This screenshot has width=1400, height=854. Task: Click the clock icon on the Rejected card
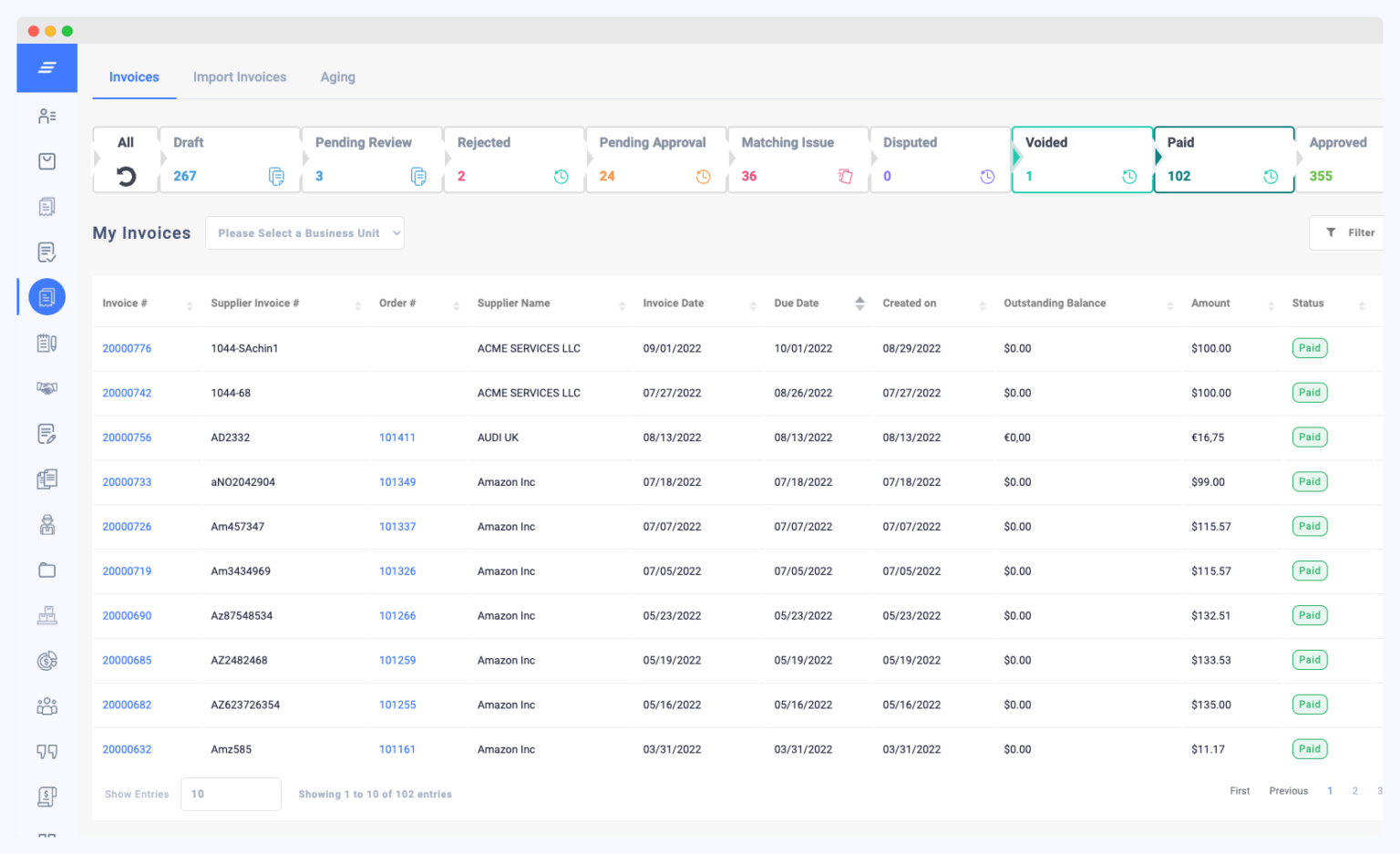coord(561,176)
